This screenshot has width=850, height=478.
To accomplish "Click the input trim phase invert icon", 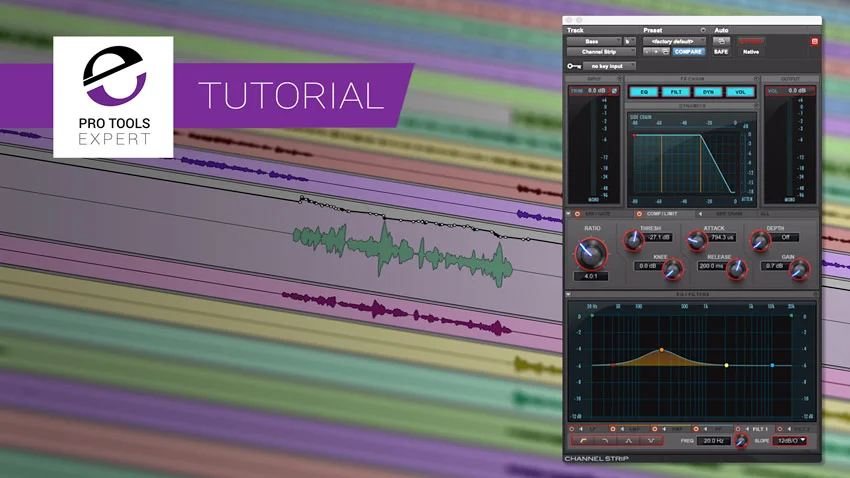I will [614, 91].
